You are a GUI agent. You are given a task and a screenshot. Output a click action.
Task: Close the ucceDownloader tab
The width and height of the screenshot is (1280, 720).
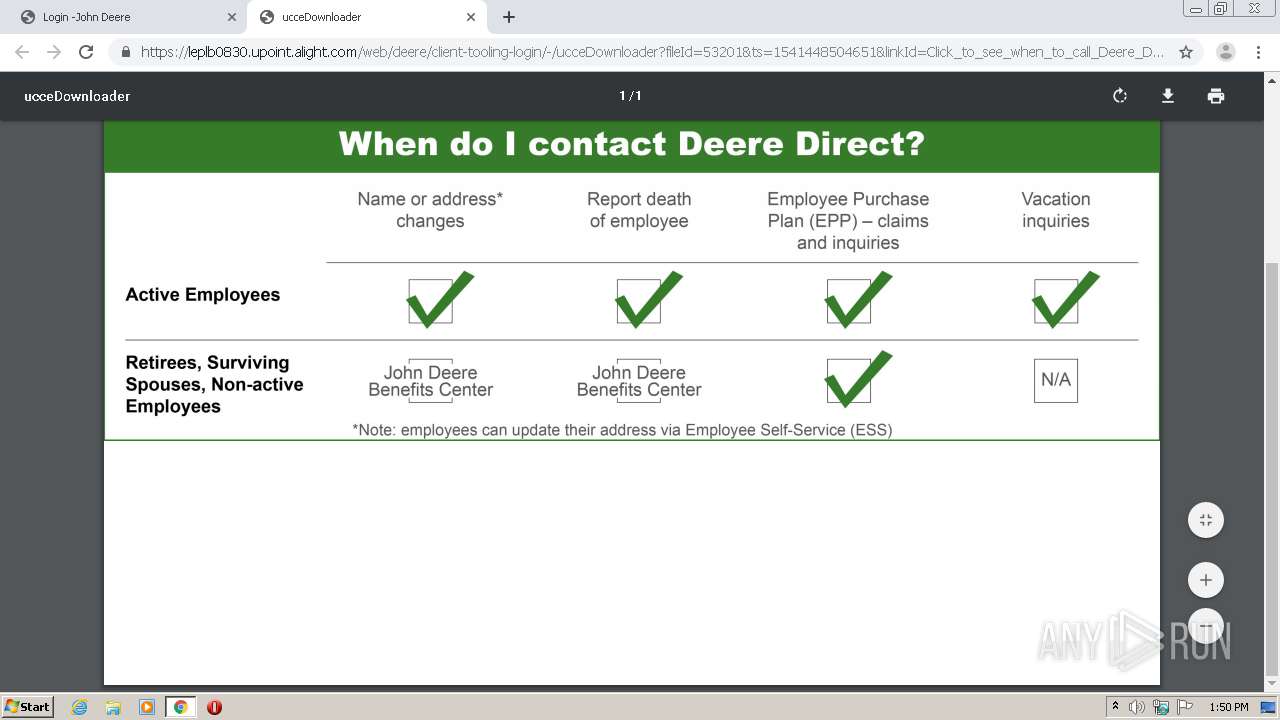[x=471, y=17]
